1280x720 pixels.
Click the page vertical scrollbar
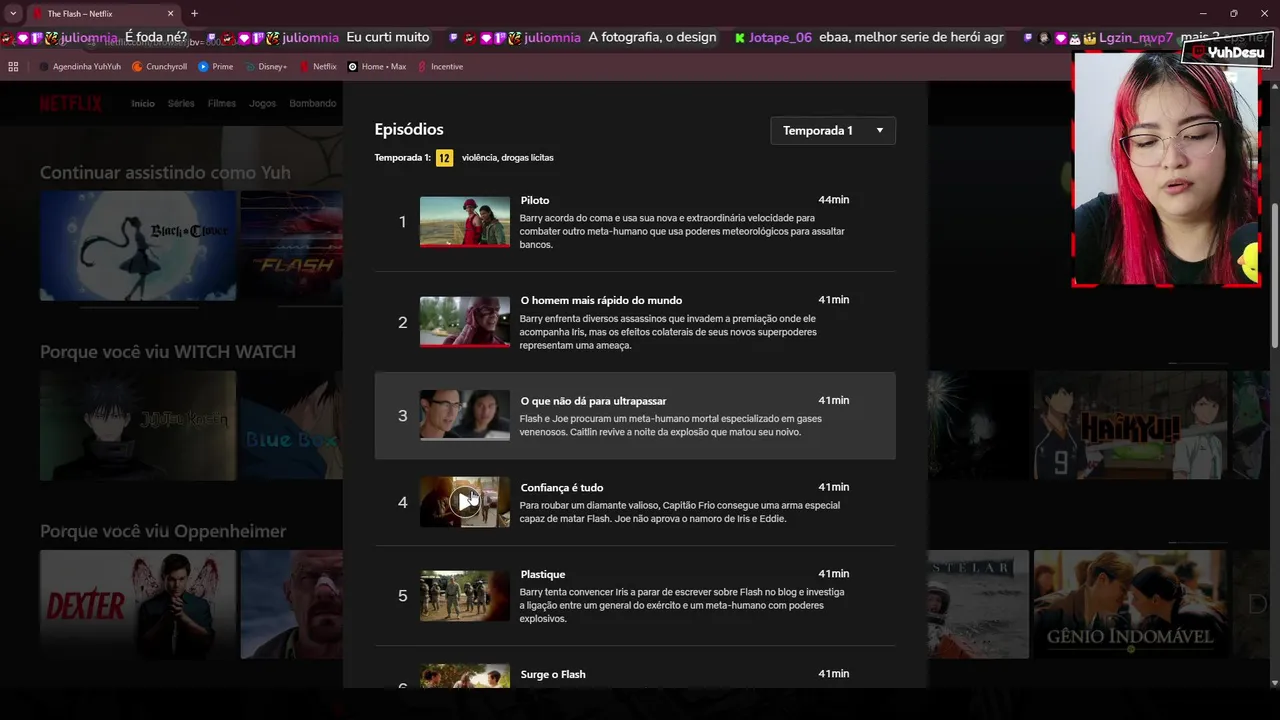coord(1274,275)
